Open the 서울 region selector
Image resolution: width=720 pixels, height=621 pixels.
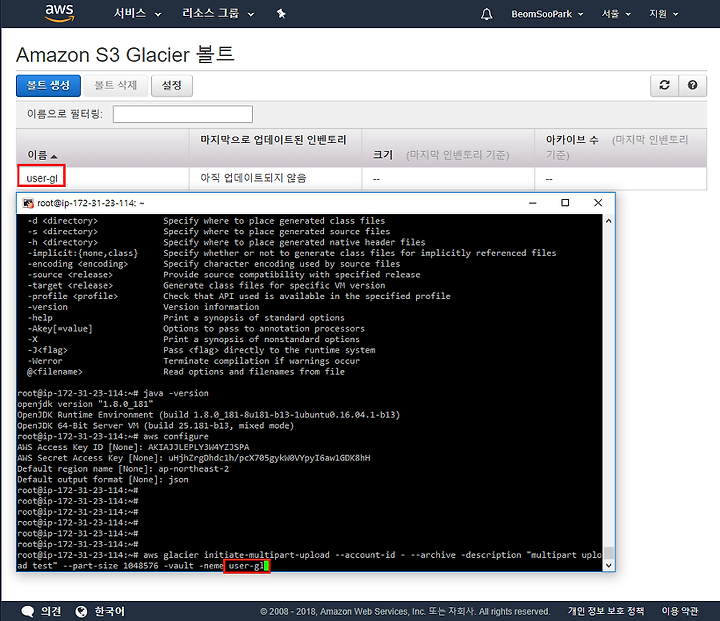[616, 14]
